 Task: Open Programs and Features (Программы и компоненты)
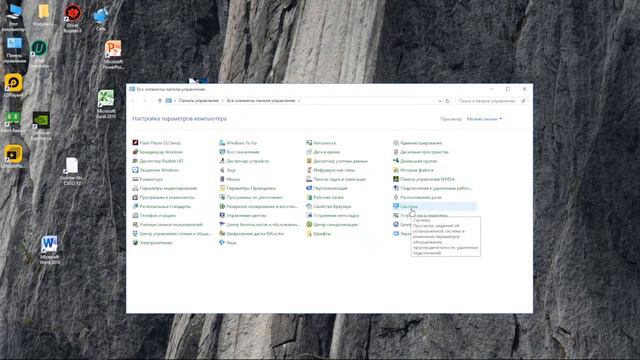point(163,197)
